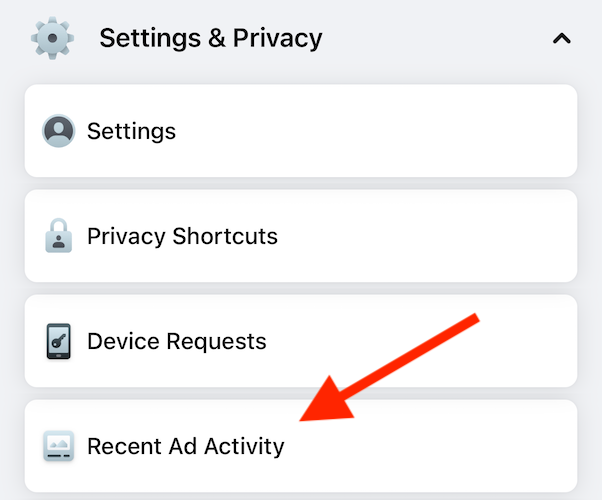Click the "Settings" text label
Screen dimensions: 602x500
point(131,131)
